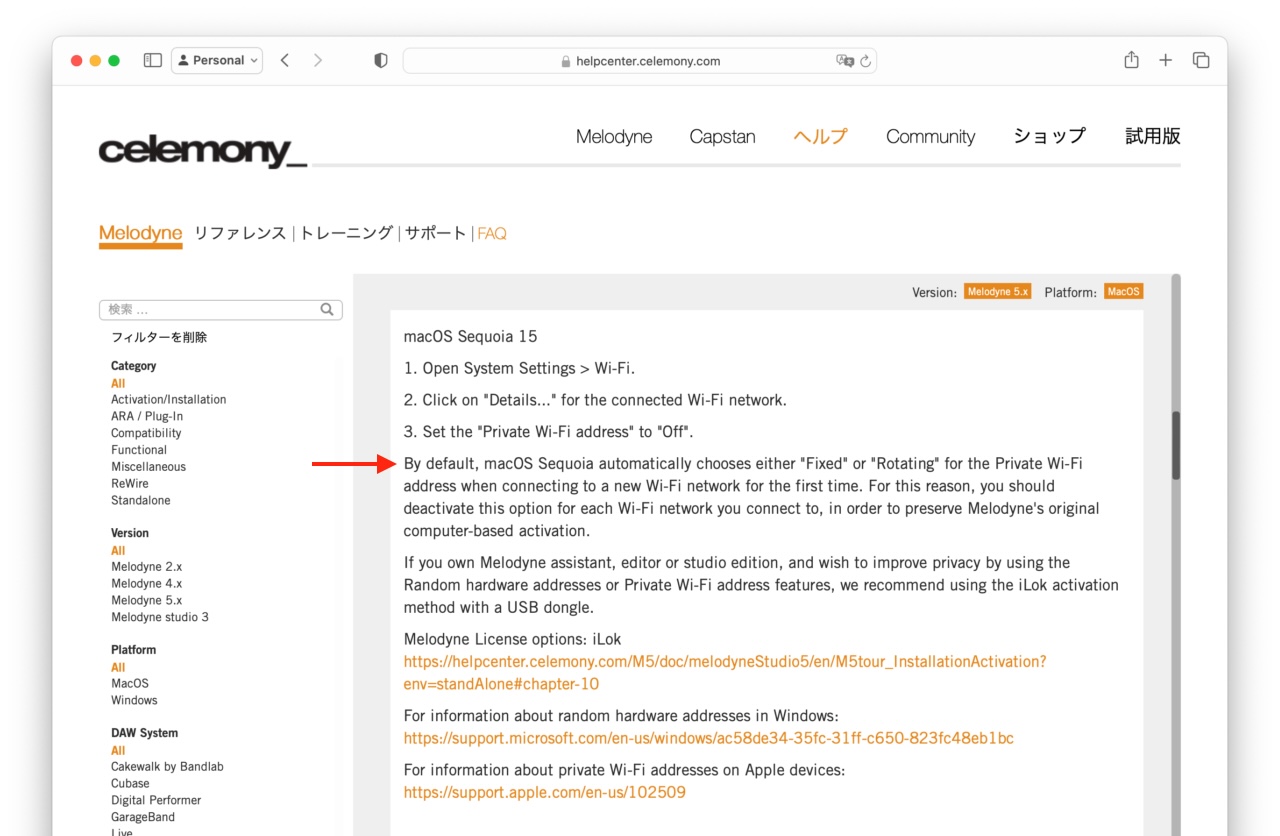The width and height of the screenshot is (1280, 836).
Task: Open the Melodyne iLok activation link
Action: [725, 673]
